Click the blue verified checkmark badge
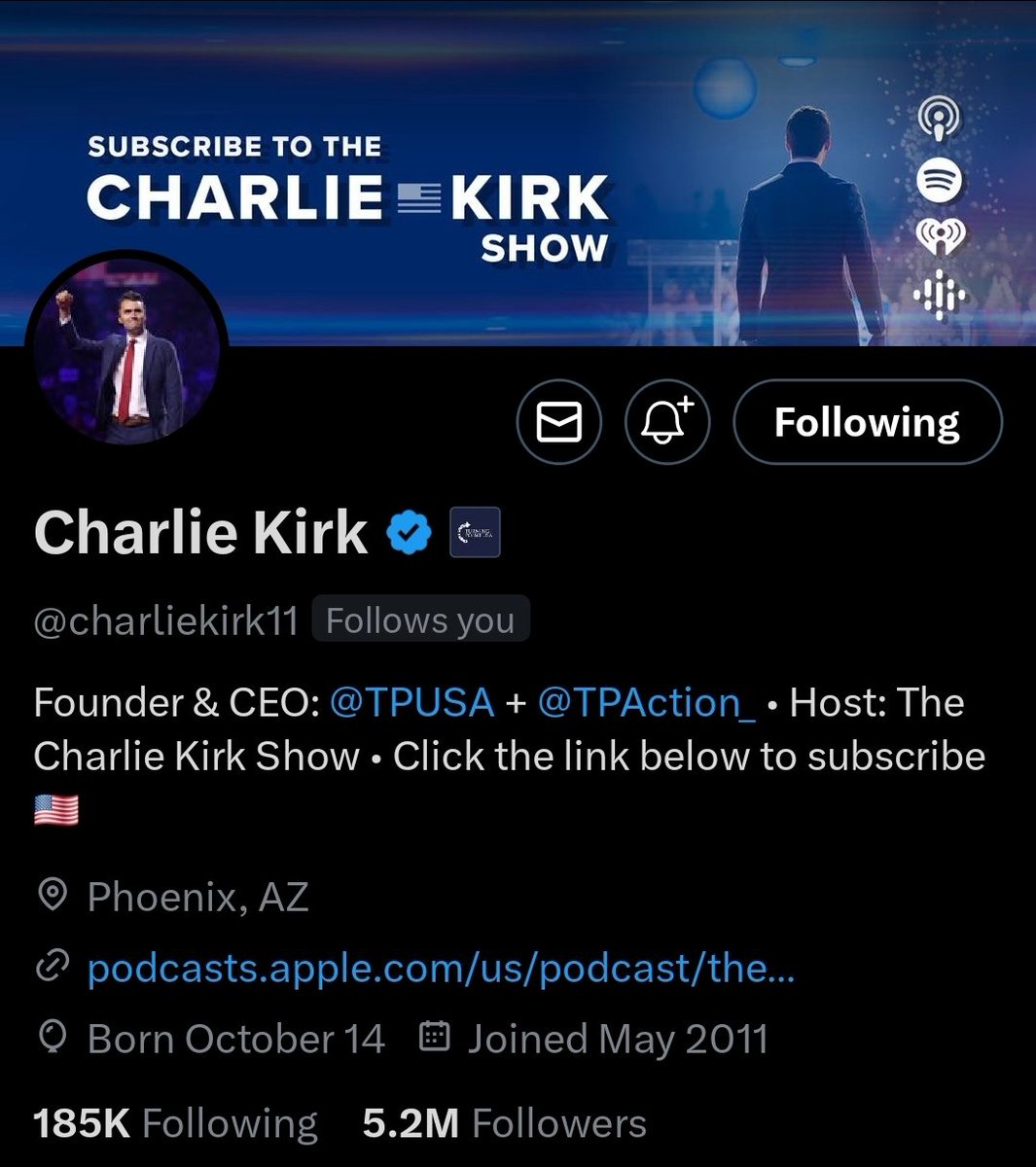Image resolution: width=1036 pixels, height=1167 pixels. [410, 532]
